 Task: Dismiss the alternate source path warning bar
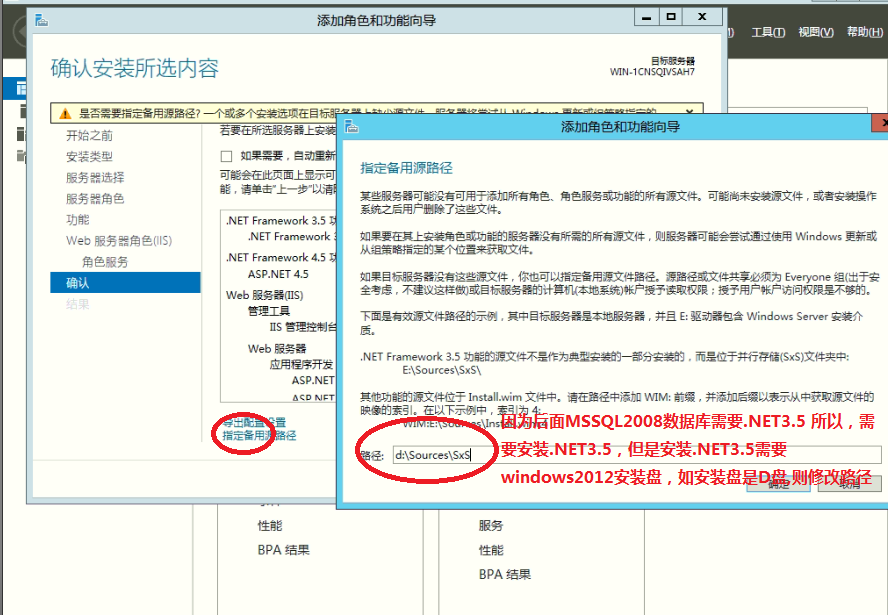click(689, 112)
